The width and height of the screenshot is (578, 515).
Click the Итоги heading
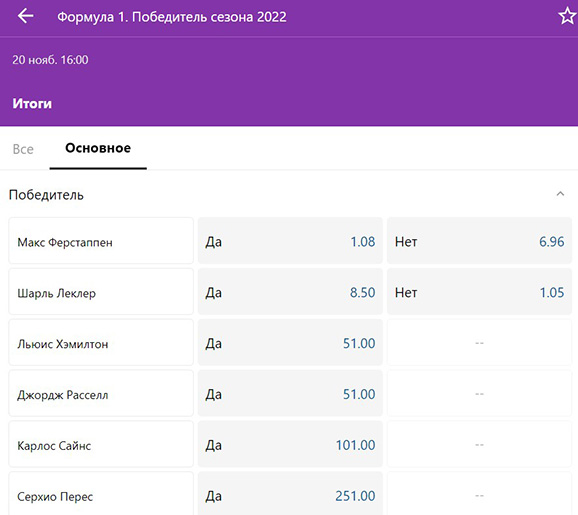click(32, 104)
